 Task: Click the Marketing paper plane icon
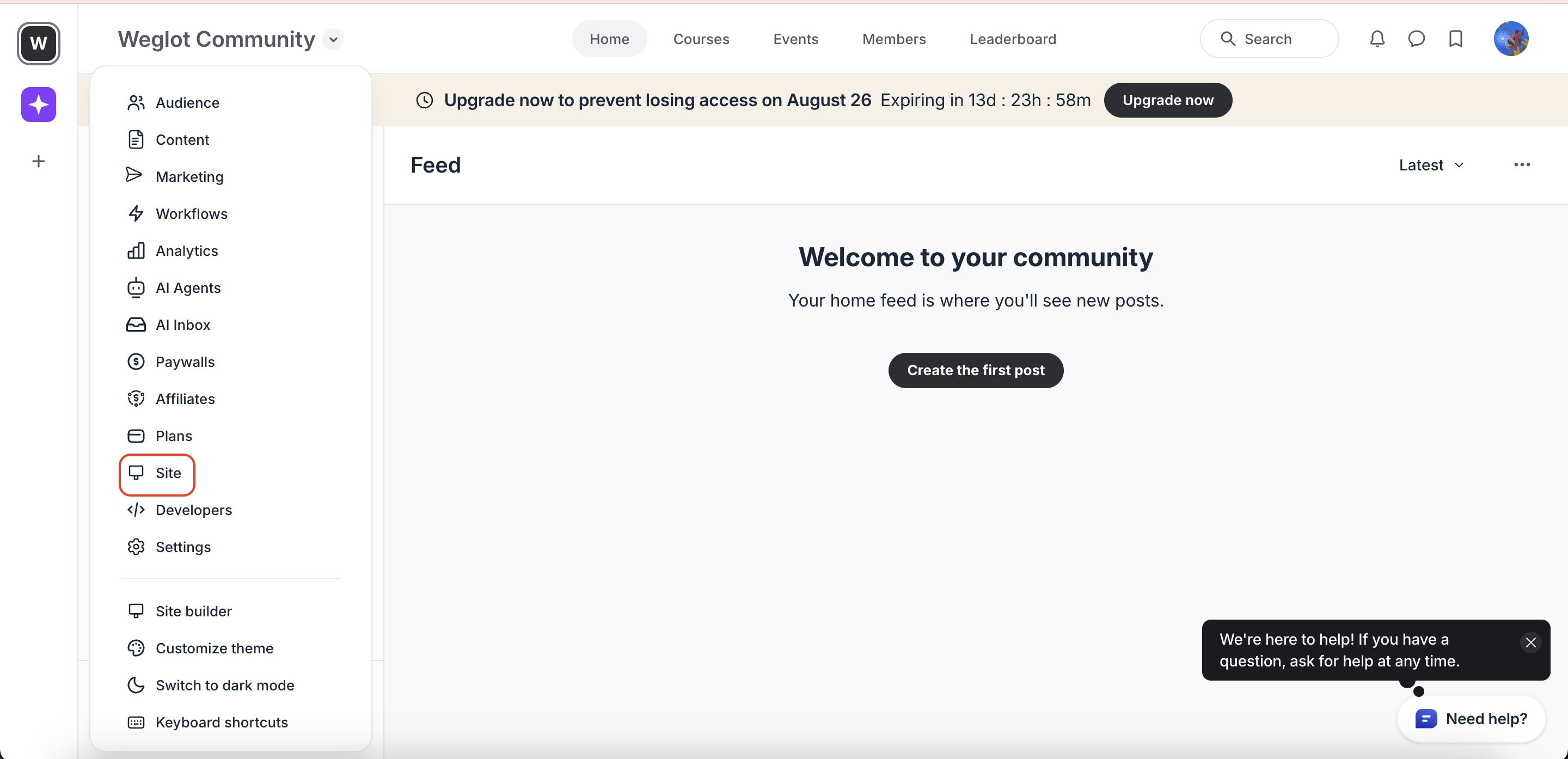click(134, 175)
